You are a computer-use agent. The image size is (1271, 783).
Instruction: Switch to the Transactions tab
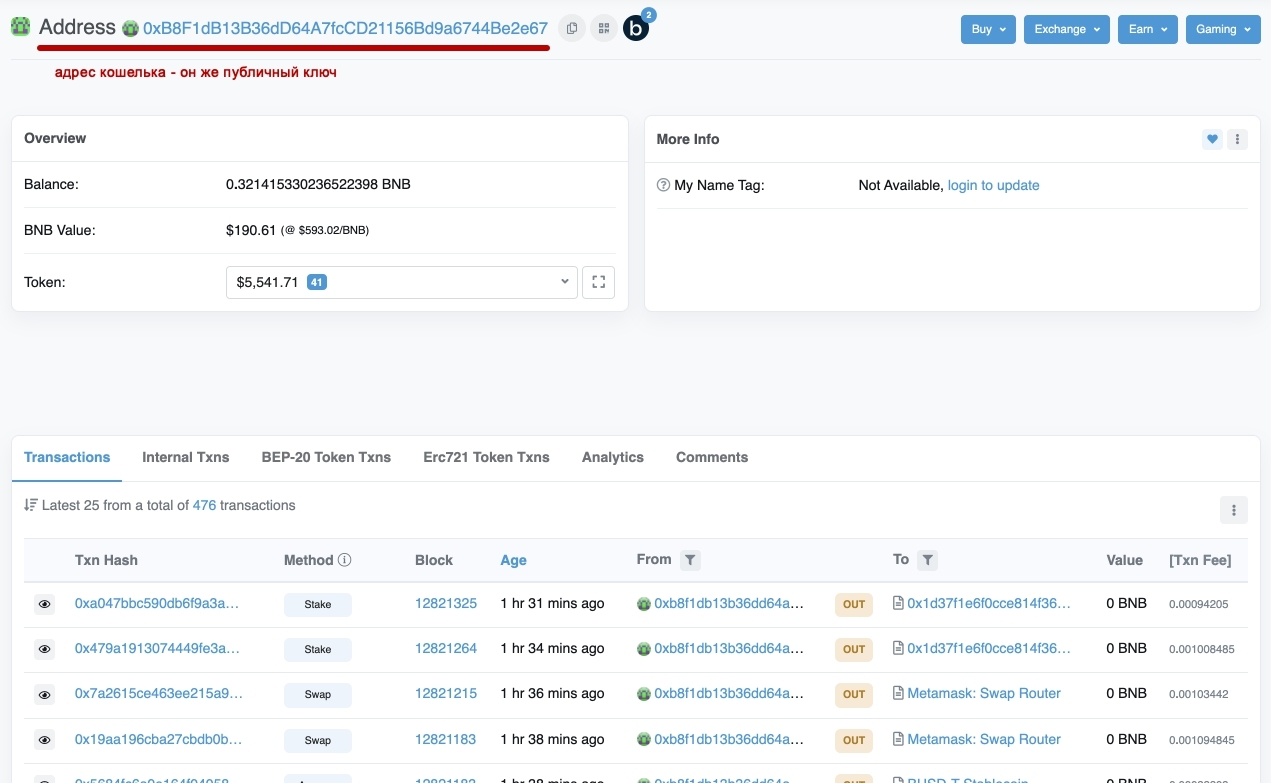click(67, 457)
